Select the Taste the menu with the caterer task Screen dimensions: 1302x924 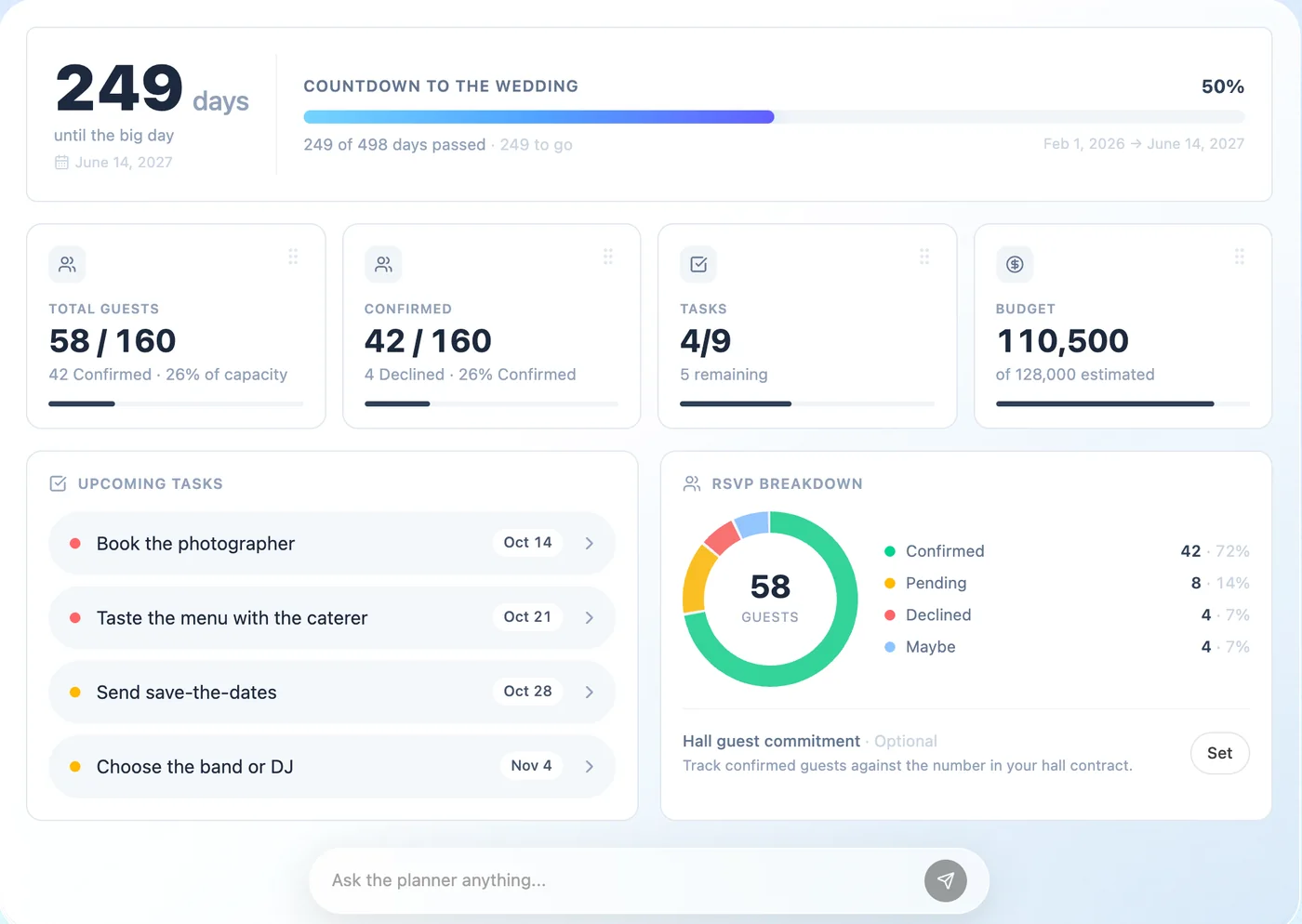(x=332, y=617)
